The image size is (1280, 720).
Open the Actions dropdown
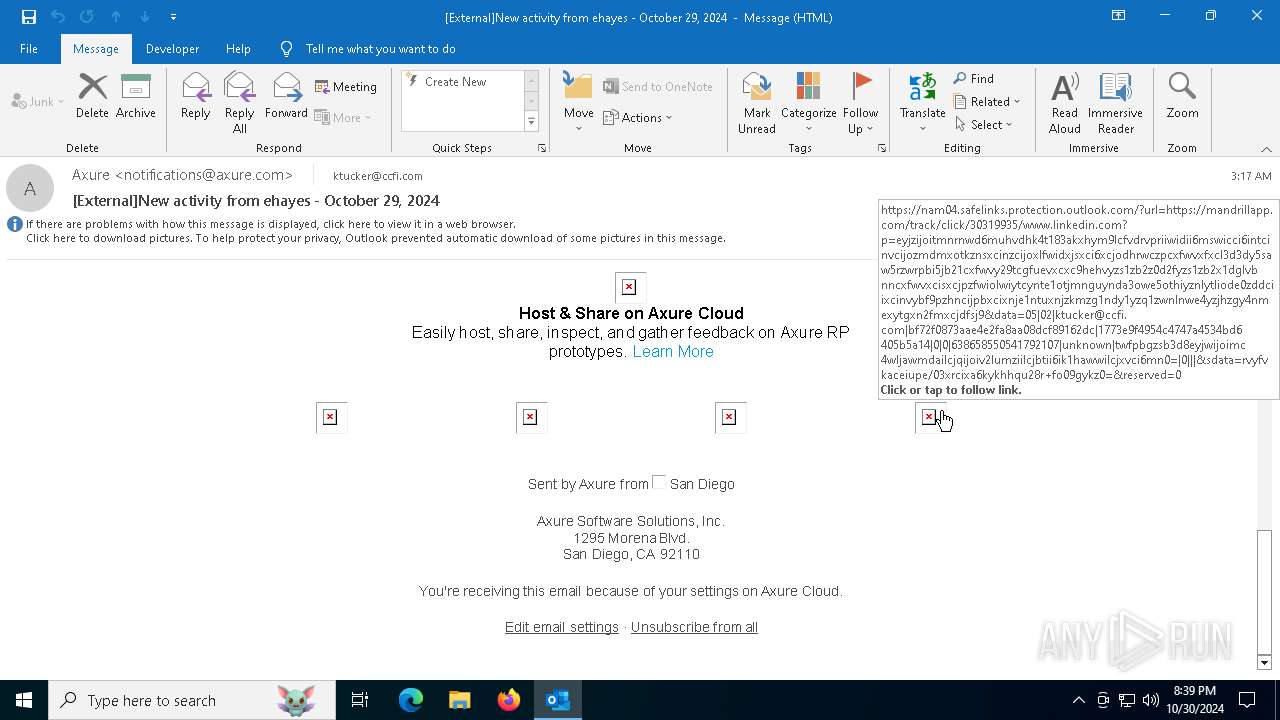[x=638, y=117]
